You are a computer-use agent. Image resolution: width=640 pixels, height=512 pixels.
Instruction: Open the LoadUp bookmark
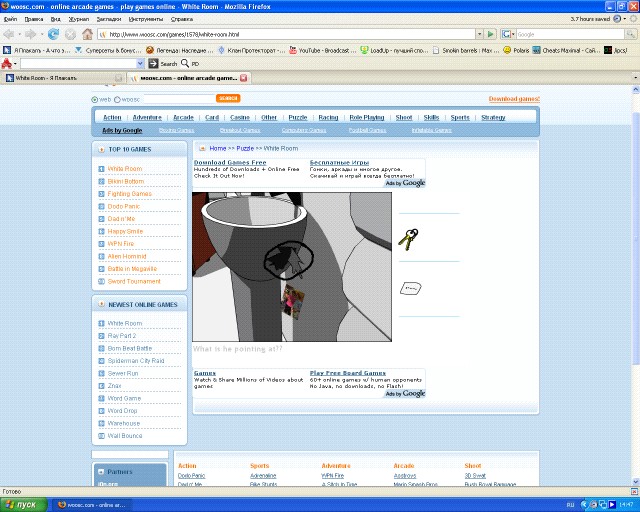(x=394, y=51)
